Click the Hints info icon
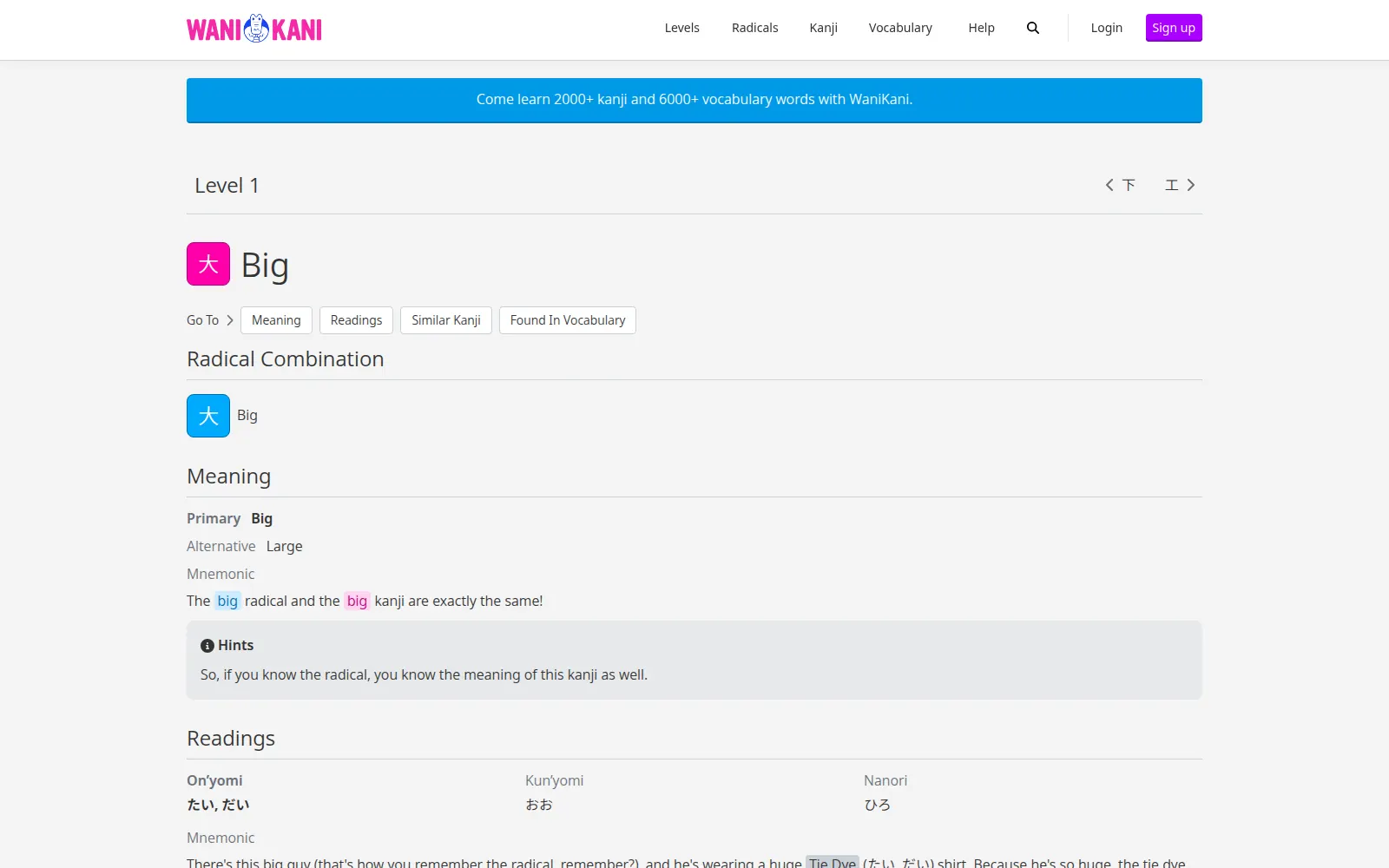The image size is (1389, 868). (207, 646)
